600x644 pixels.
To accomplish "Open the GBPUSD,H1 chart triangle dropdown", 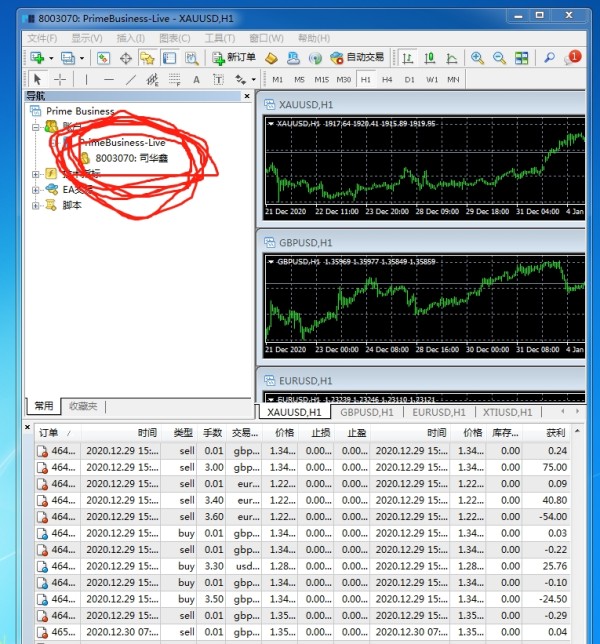I will coord(271,262).
